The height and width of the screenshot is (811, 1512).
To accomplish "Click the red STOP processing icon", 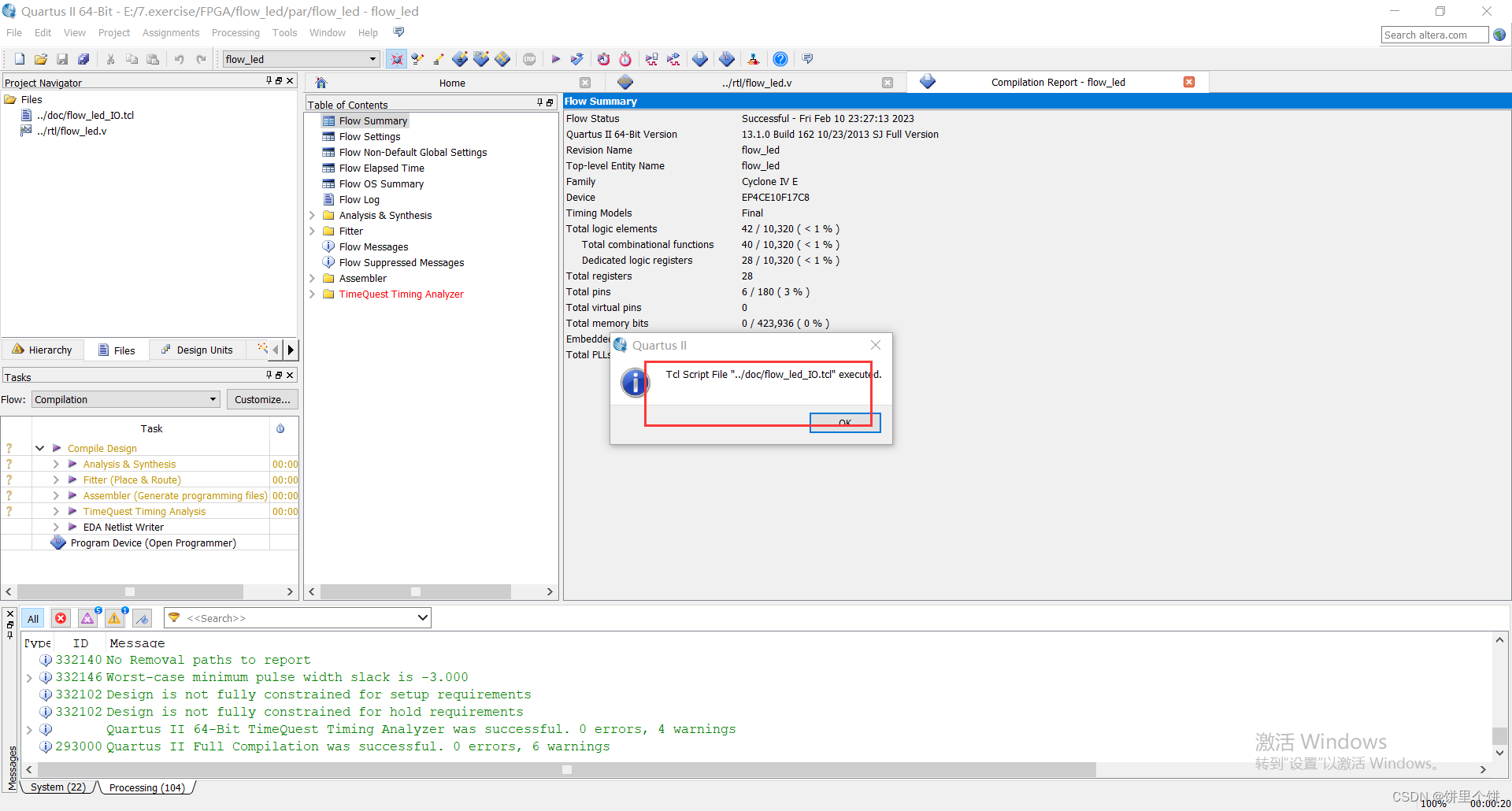I will click(x=529, y=59).
